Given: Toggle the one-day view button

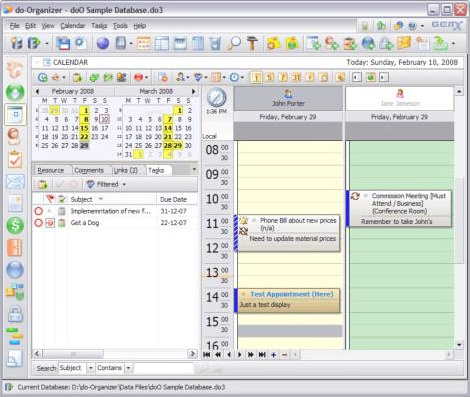Looking at the screenshot, I should [256, 77].
